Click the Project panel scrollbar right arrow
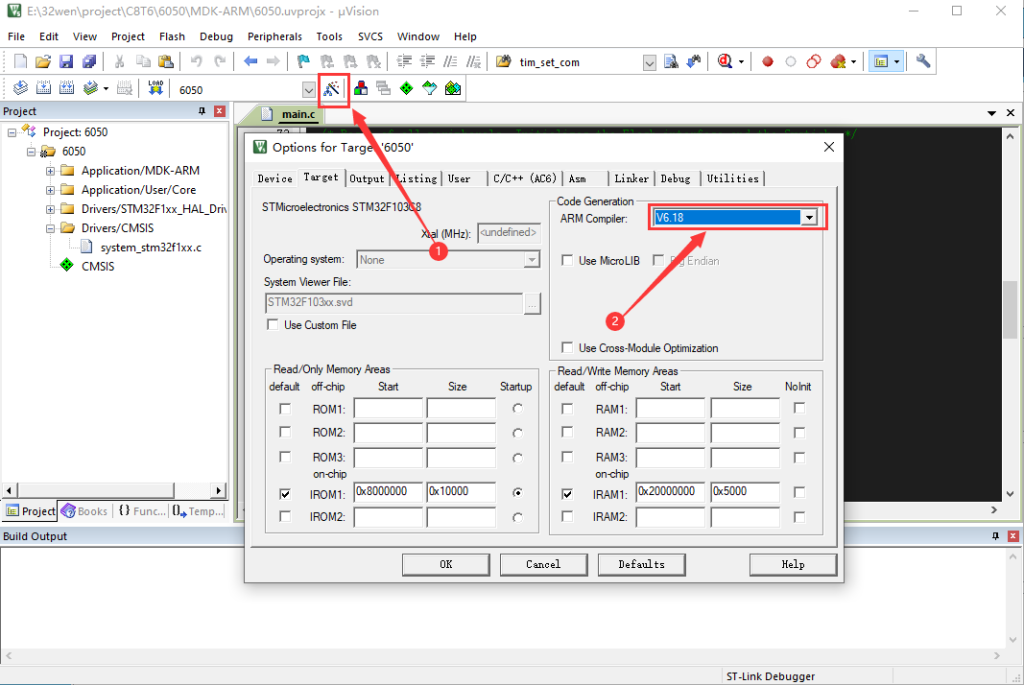Image resolution: width=1024 pixels, height=685 pixels. point(219,490)
